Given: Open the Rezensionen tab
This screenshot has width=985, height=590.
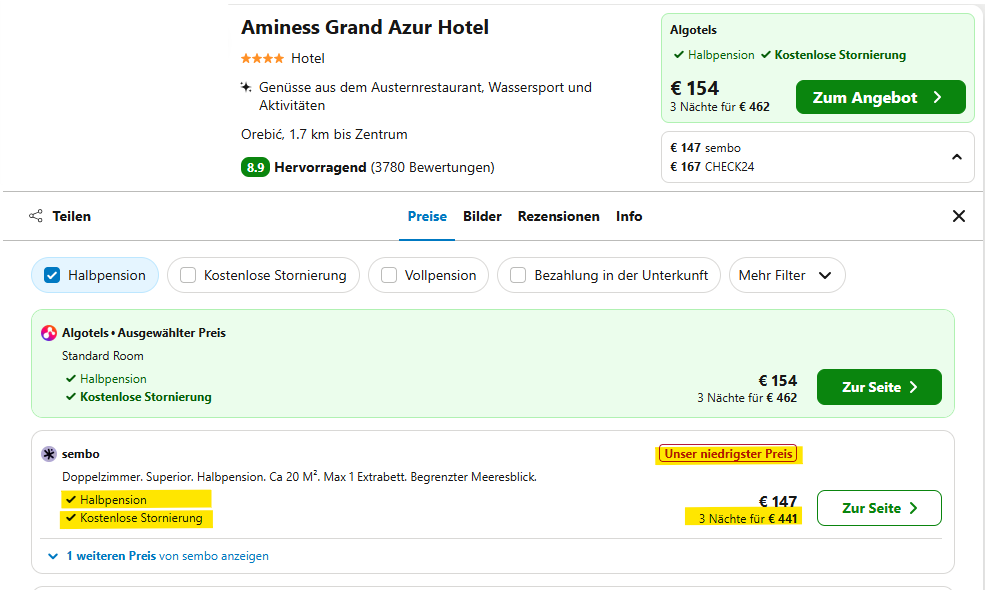Looking at the screenshot, I should pyautogui.click(x=558, y=216).
